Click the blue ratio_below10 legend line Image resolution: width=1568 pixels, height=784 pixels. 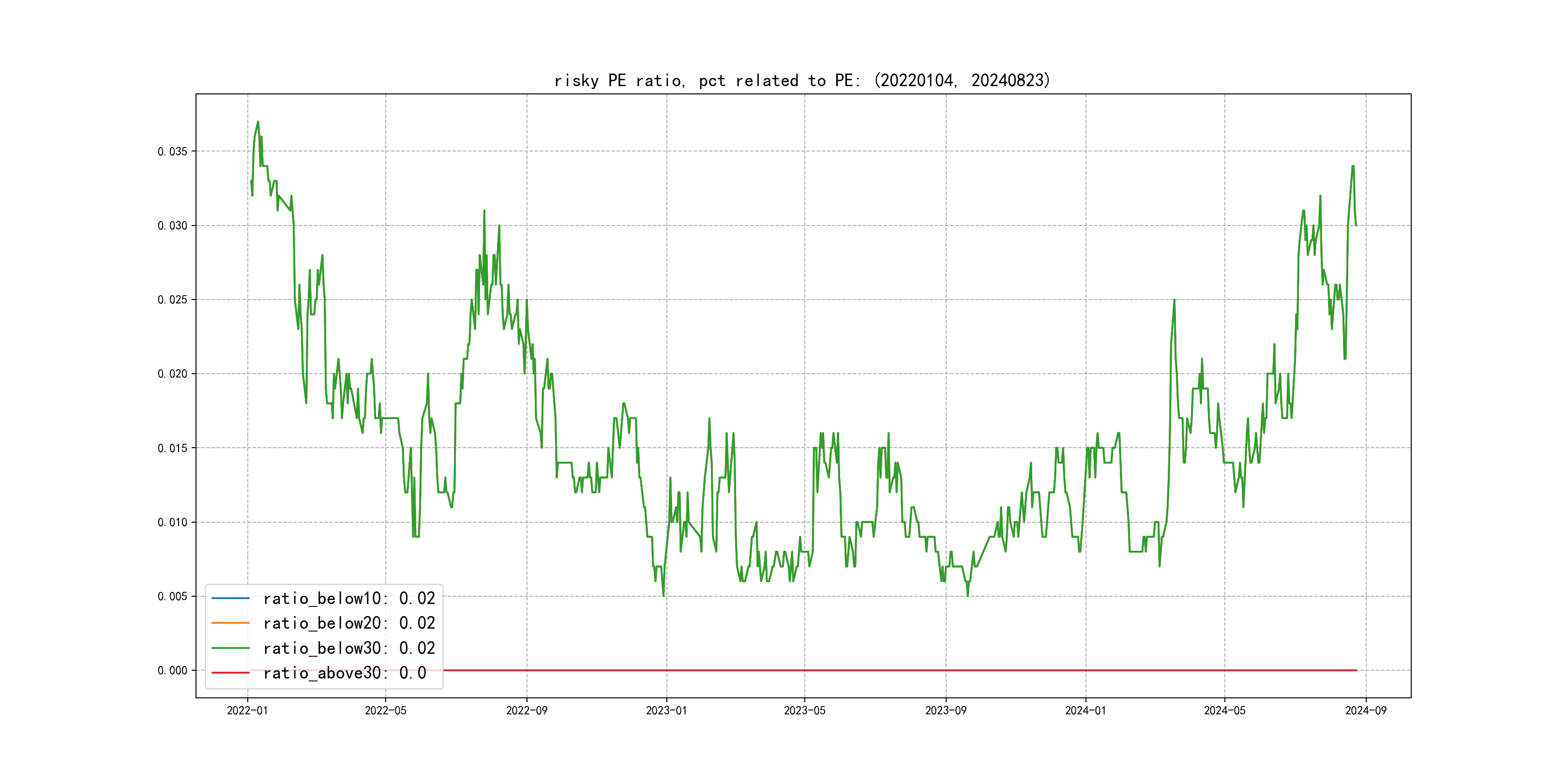[x=230, y=598]
